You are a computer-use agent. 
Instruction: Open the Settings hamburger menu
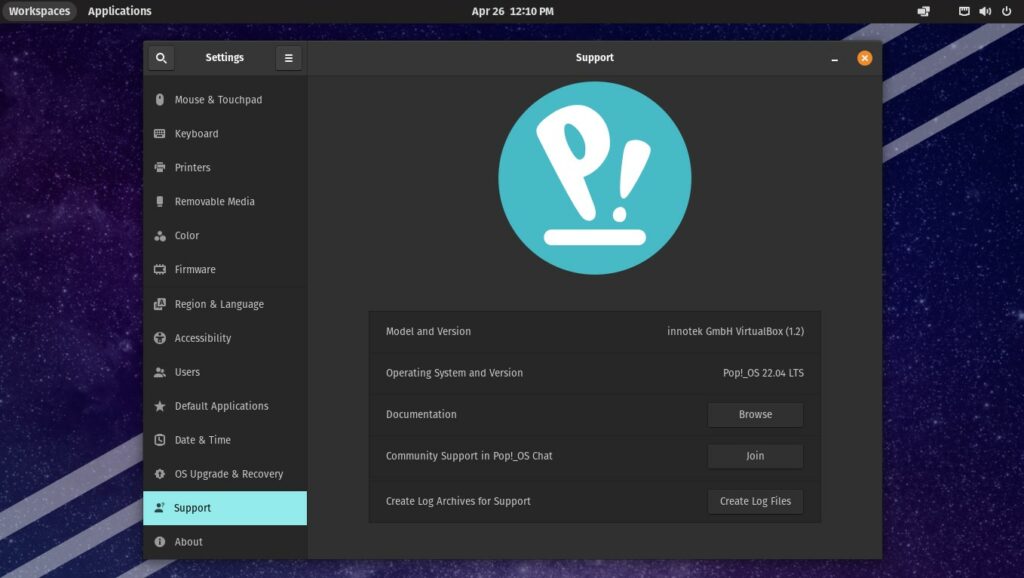(x=288, y=58)
